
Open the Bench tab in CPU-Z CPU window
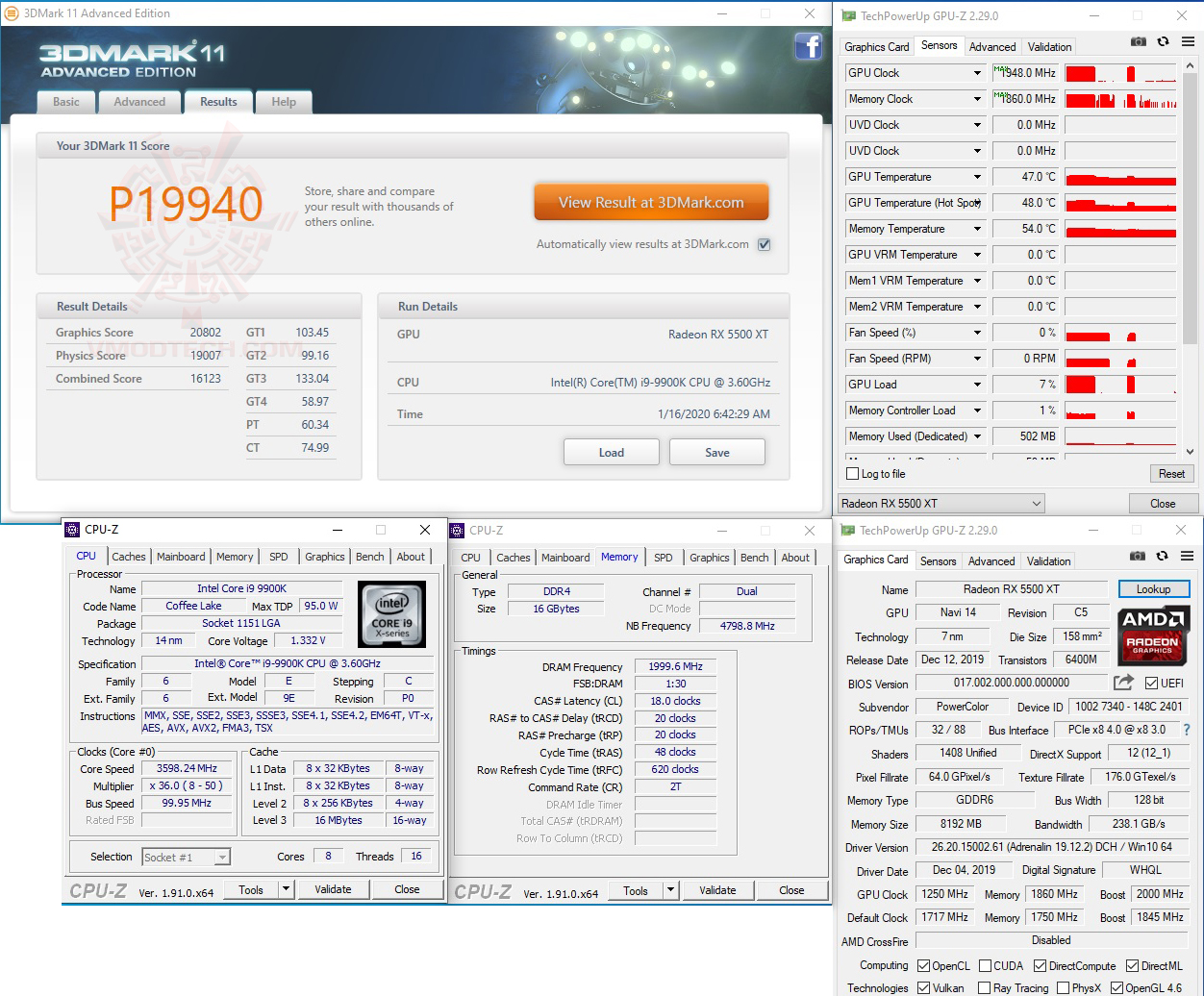click(x=370, y=557)
